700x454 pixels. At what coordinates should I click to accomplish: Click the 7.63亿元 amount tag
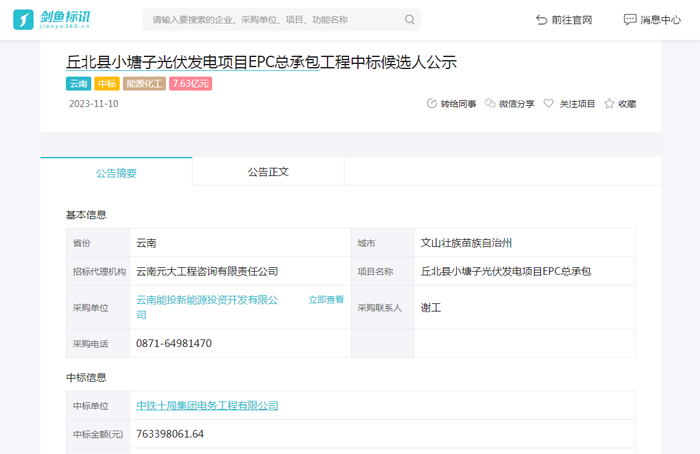(x=191, y=83)
